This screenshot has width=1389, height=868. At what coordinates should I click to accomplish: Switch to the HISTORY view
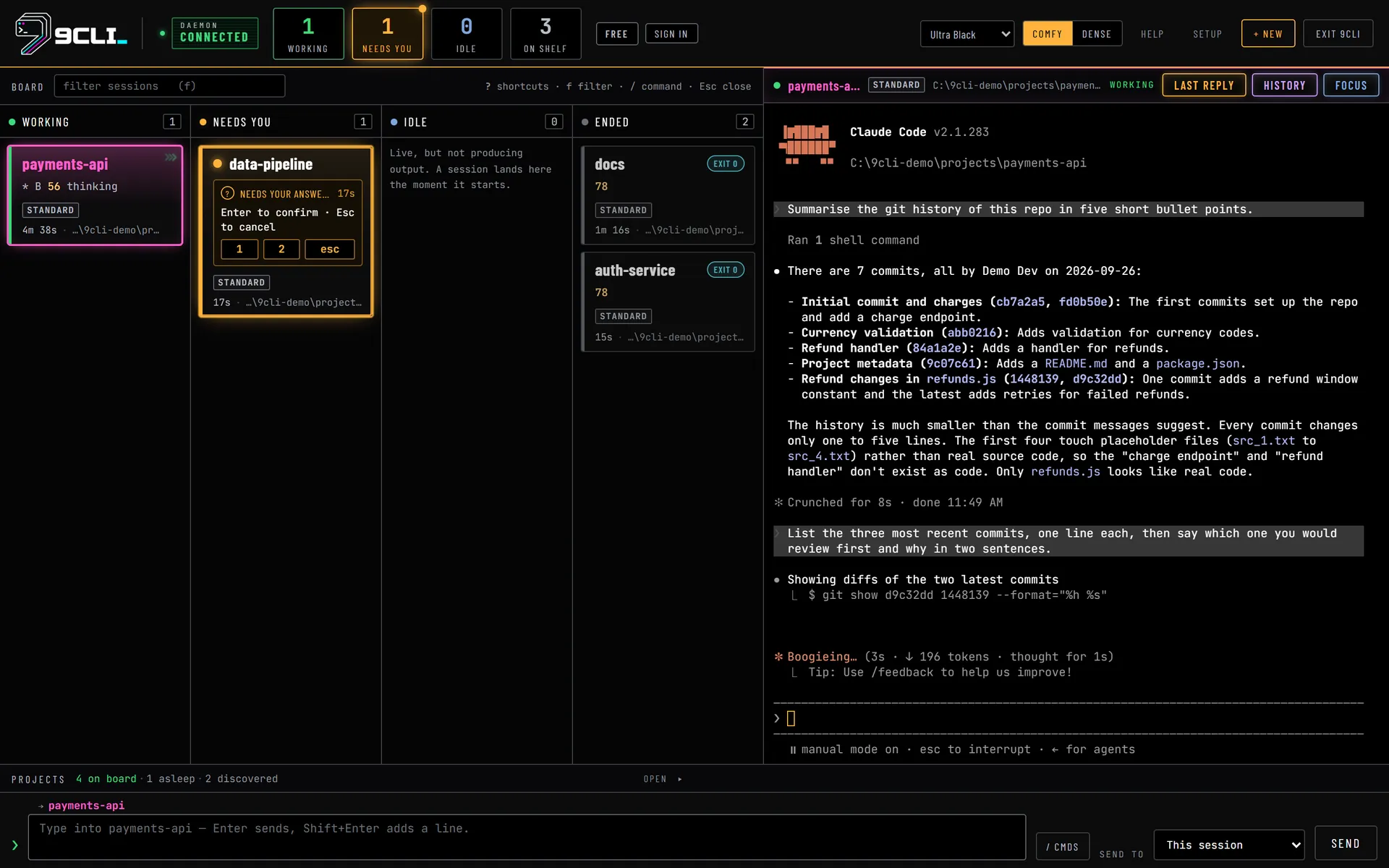pyautogui.click(x=1284, y=85)
